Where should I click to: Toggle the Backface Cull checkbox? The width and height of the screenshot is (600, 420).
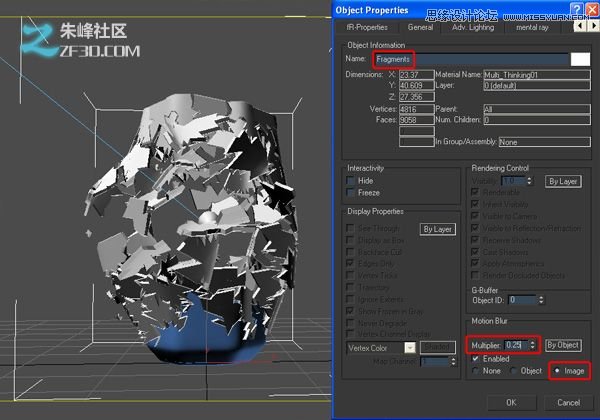(x=350, y=252)
